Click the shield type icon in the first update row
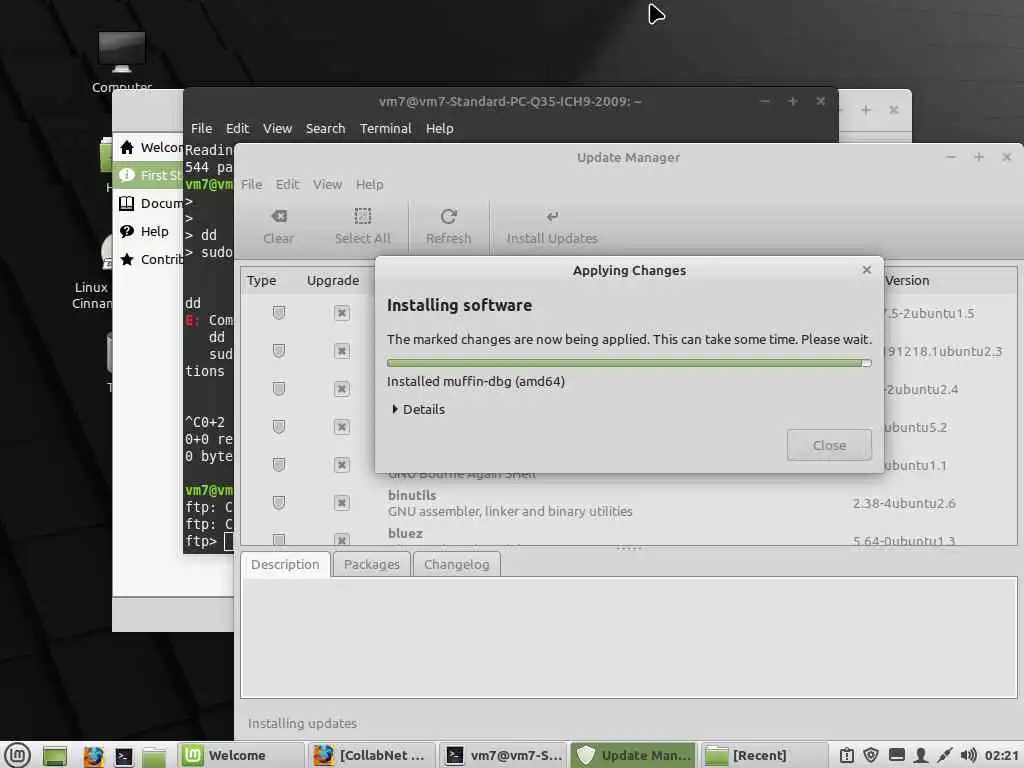Viewport: 1024px width, 768px height. tap(279, 313)
